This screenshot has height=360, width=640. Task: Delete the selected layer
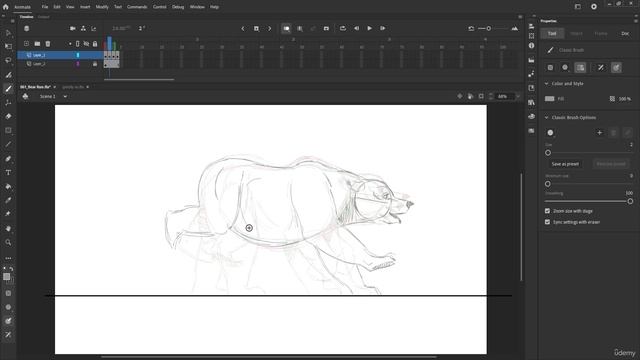tap(48, 44)
